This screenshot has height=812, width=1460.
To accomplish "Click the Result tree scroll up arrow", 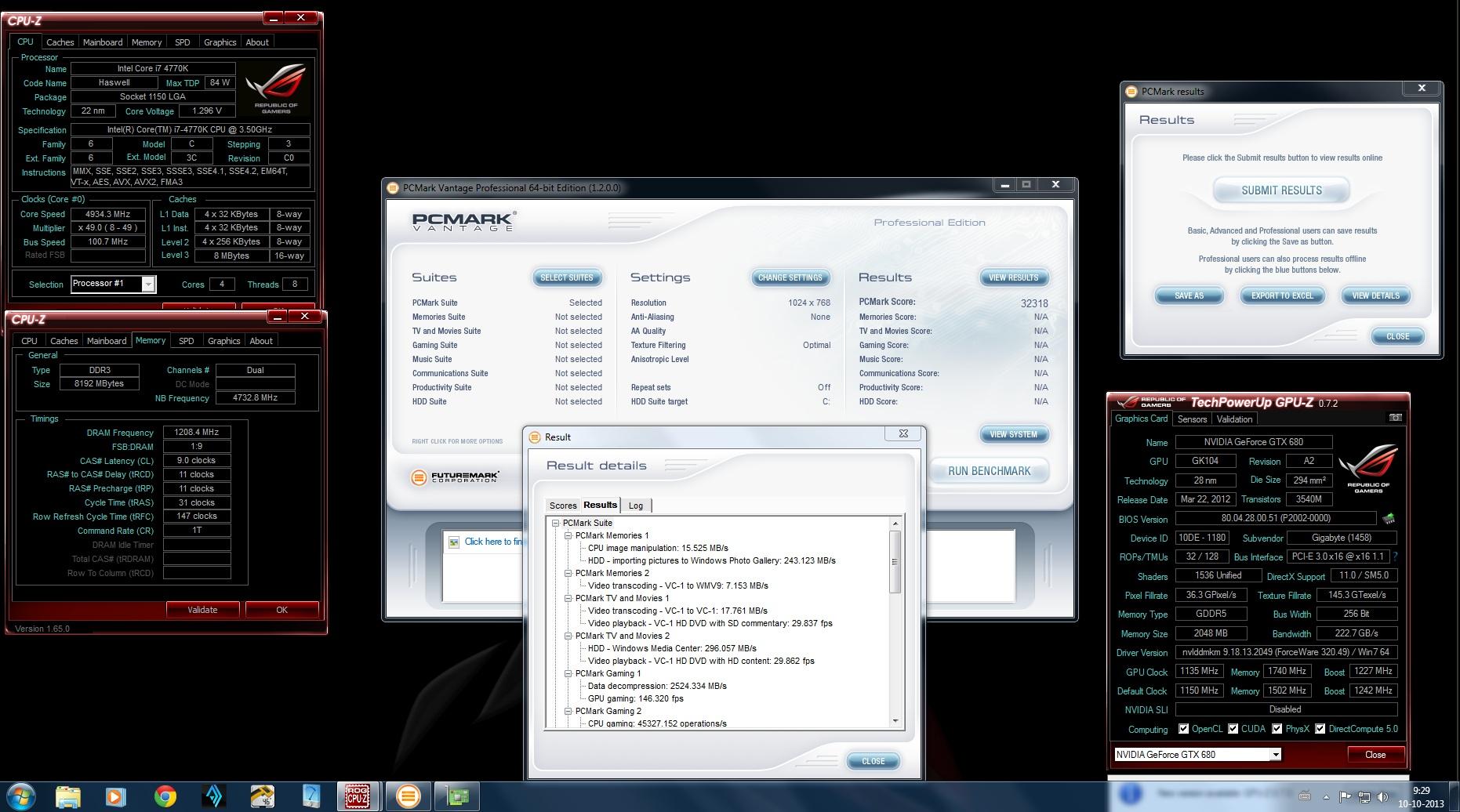I will pyautogui.click(x=895, y=523).
